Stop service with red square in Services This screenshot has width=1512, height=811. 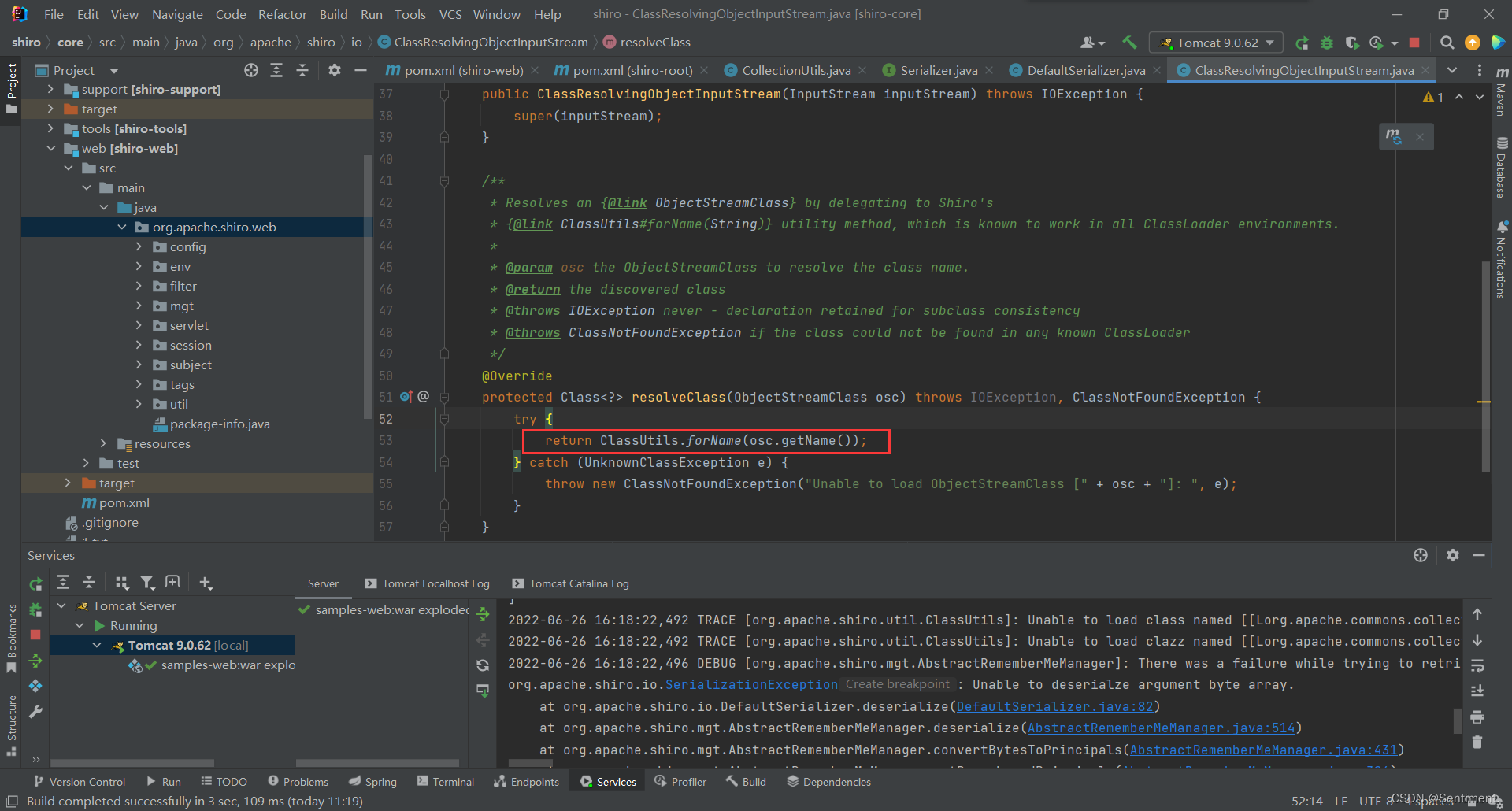tap(35, 635)
